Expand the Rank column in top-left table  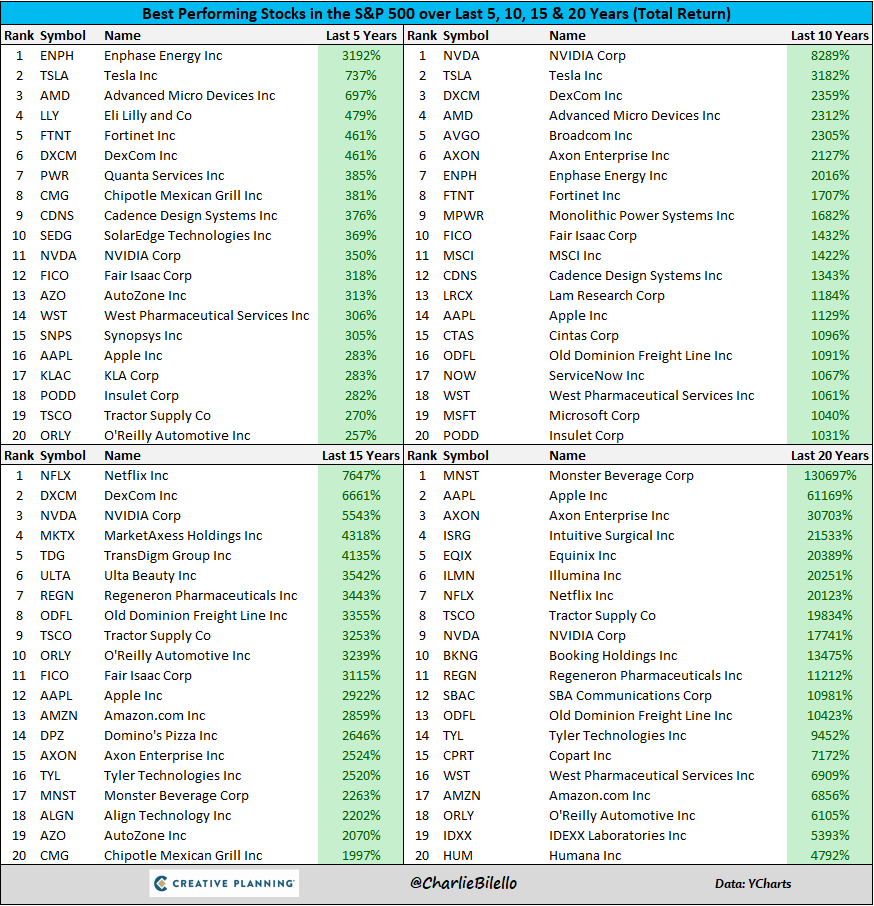point(18,35)
